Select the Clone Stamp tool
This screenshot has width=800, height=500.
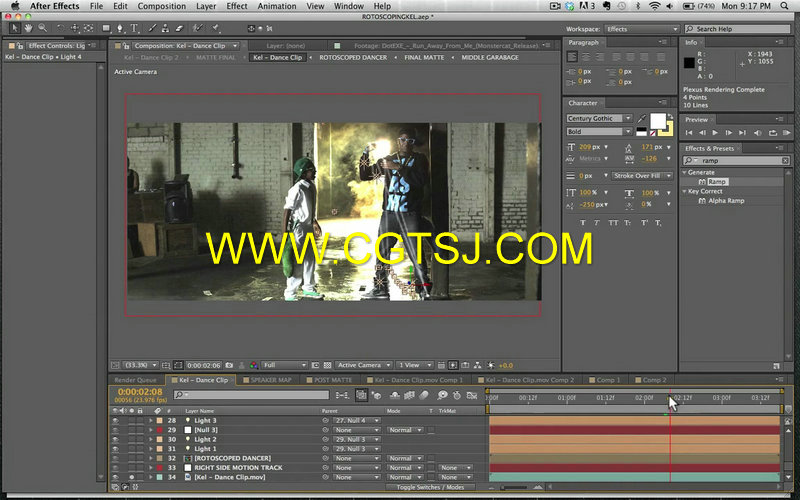coord(165,28)
